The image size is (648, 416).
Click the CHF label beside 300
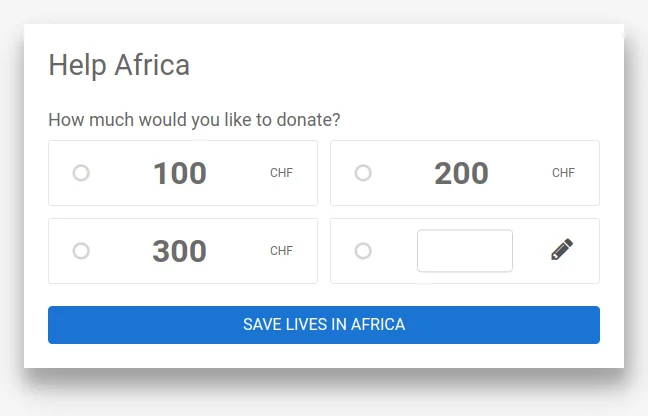[281, 251]
